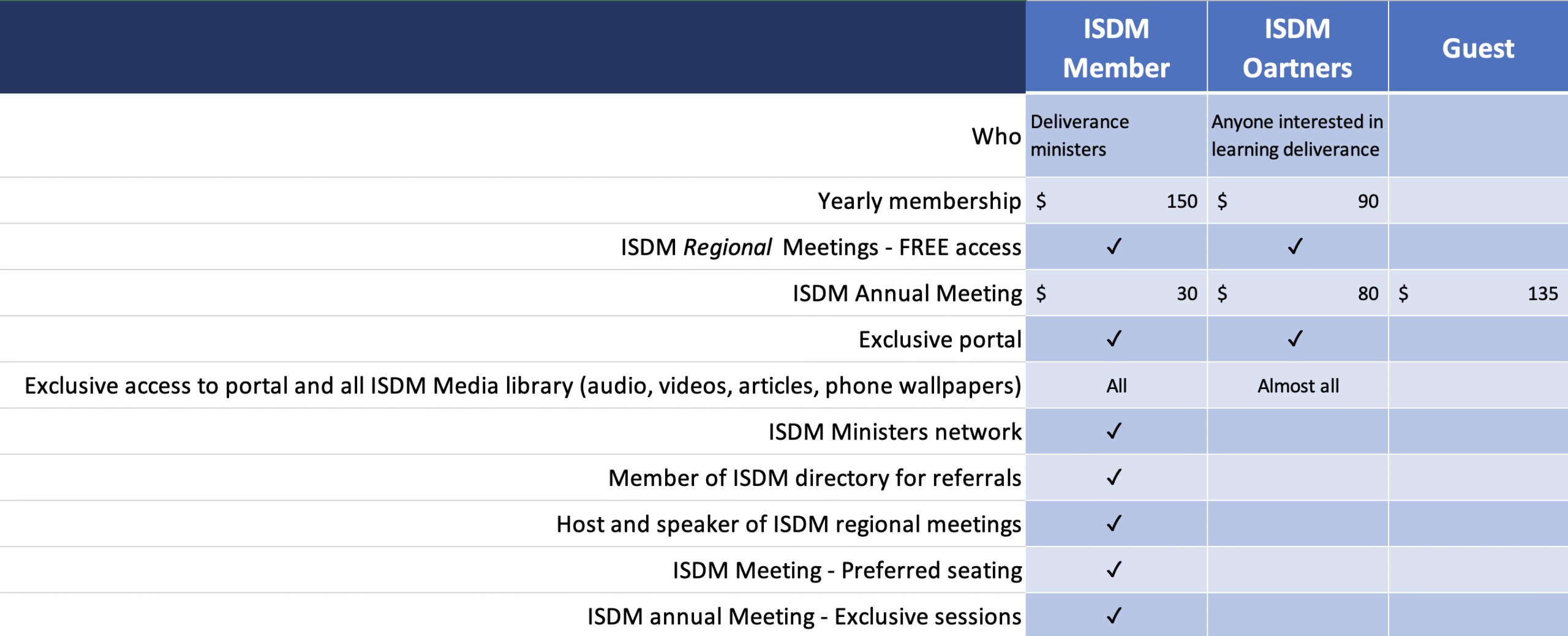Select ISDM Oartners checkmark in Exclusive portal row

click(1295, 339)
